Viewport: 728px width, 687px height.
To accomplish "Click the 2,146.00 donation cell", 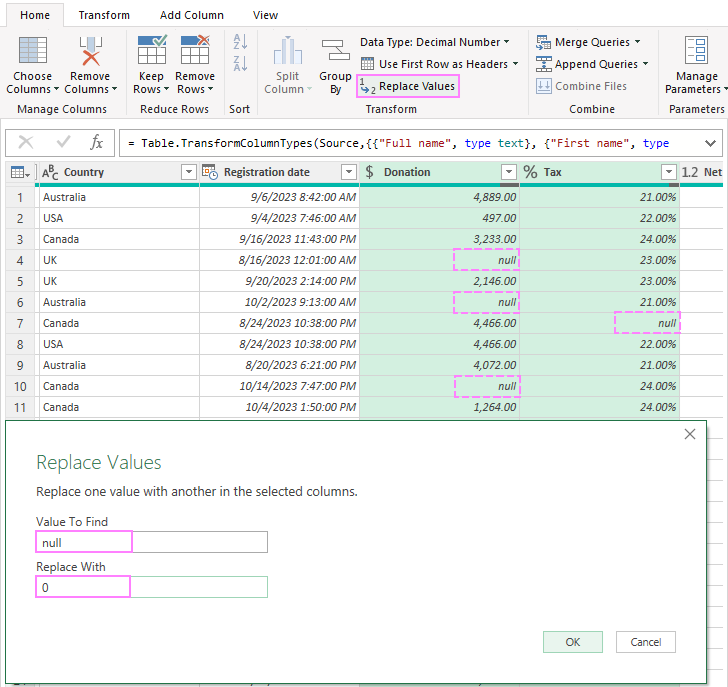I will click(x=439, y=281).
